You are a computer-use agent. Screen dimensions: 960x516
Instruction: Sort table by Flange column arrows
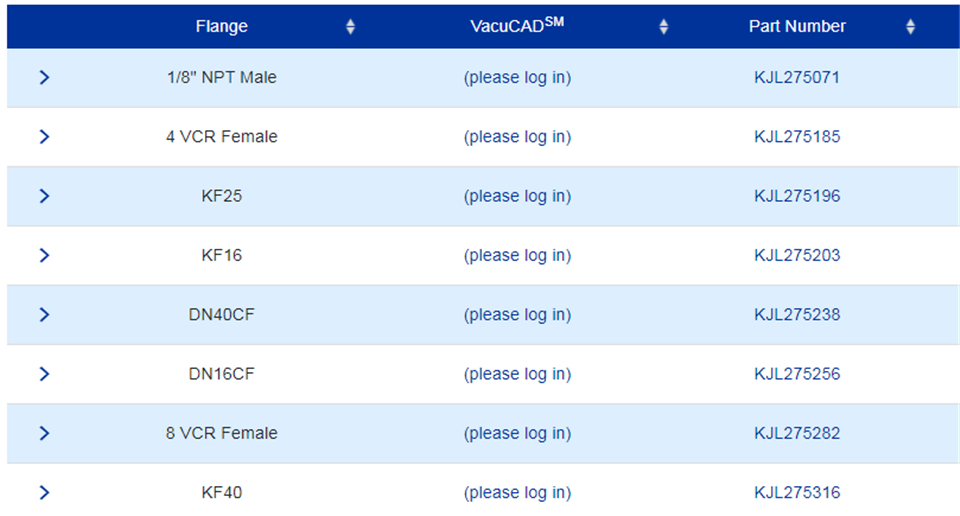350,27
